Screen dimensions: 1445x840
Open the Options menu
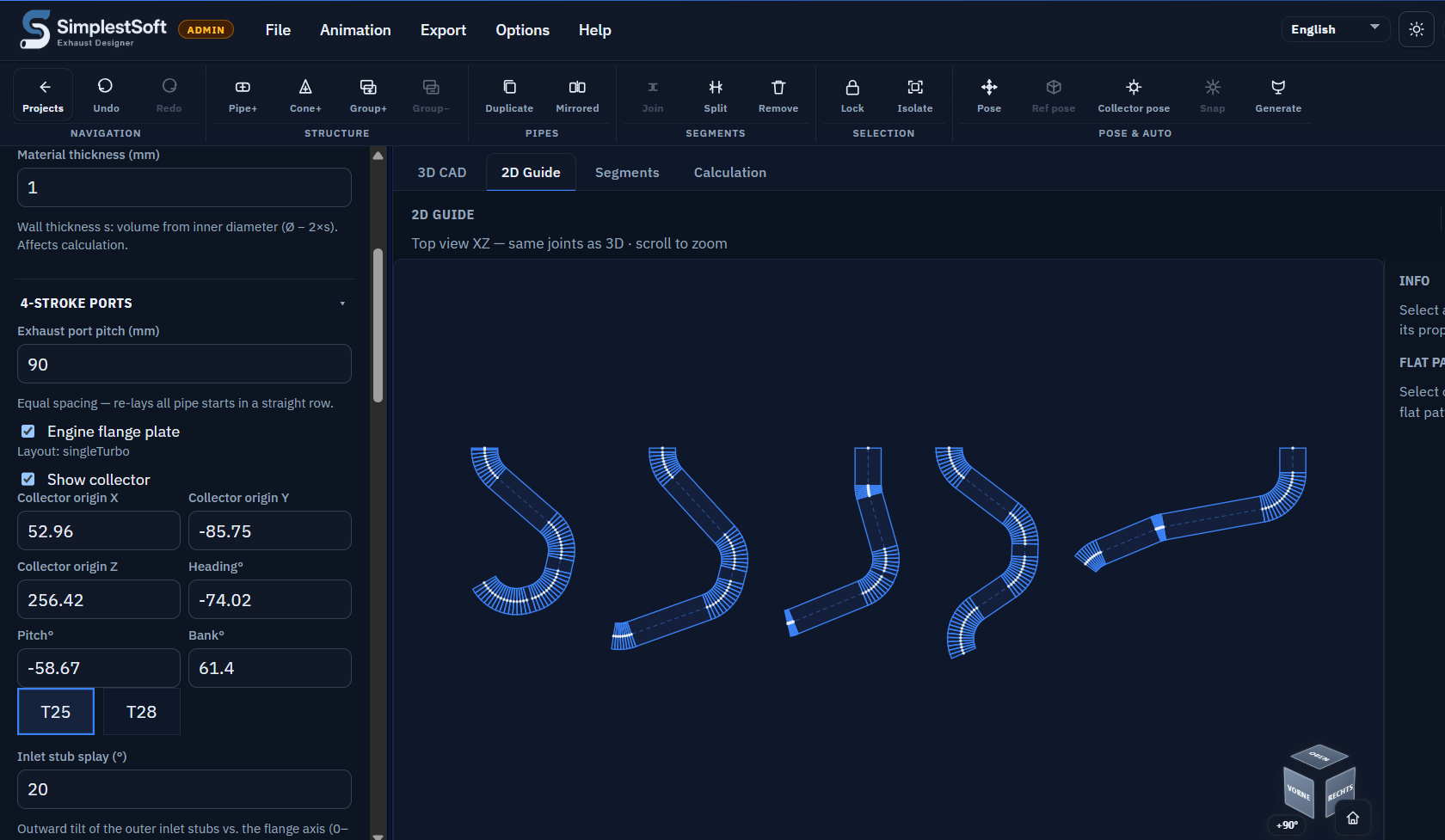pos(522,30)
